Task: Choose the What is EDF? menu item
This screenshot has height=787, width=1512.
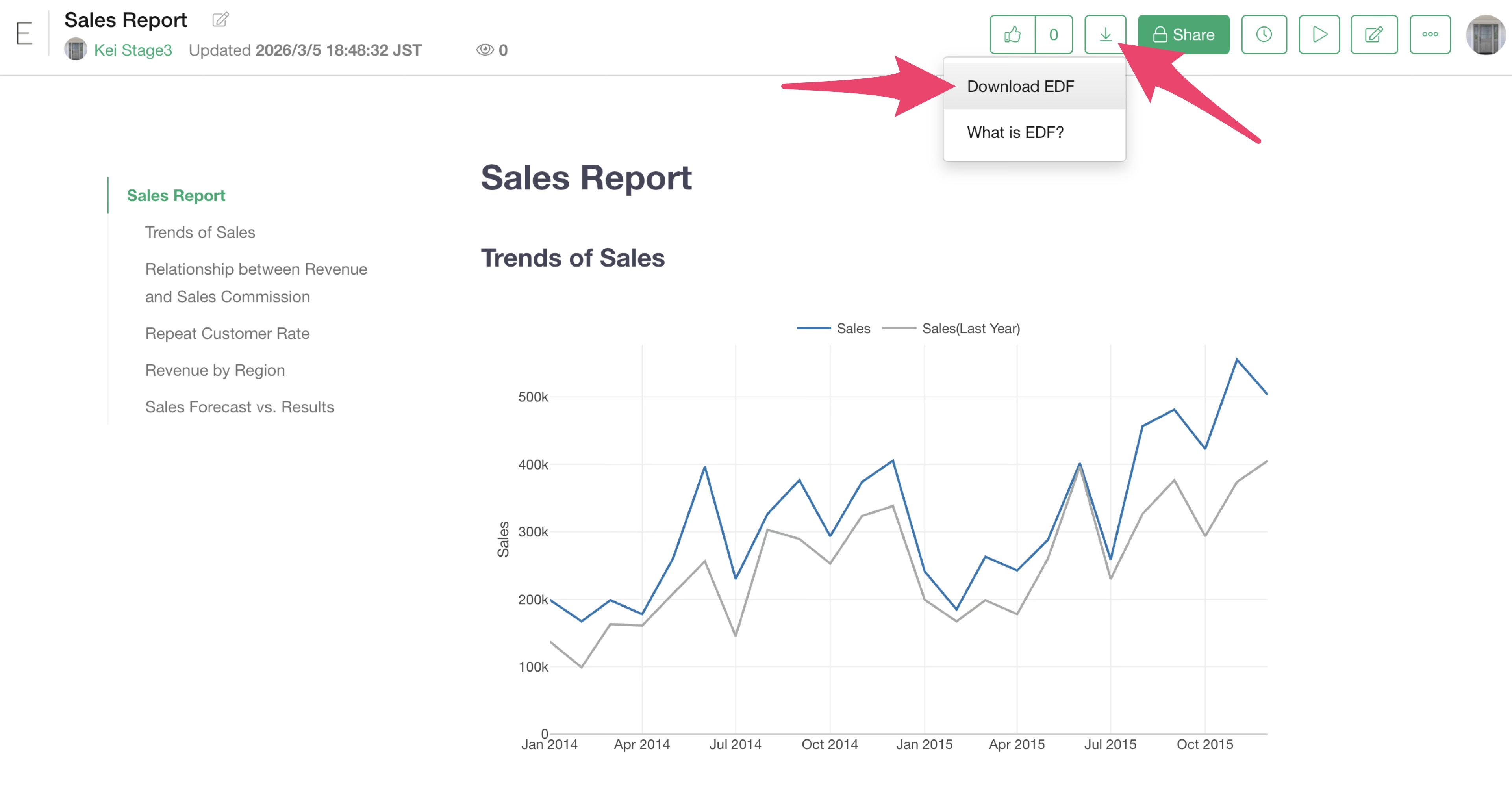Action: point(1015,133)
